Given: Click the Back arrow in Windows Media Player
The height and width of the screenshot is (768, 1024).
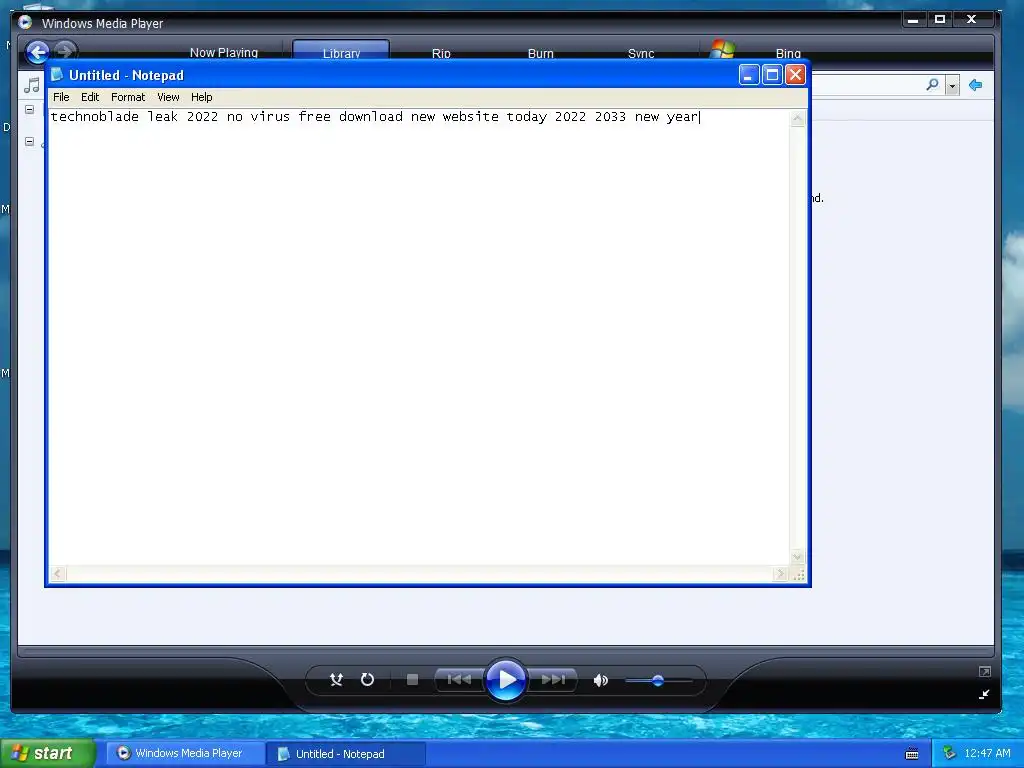Looking at the screenshot, I should click(x=37, y=52).
